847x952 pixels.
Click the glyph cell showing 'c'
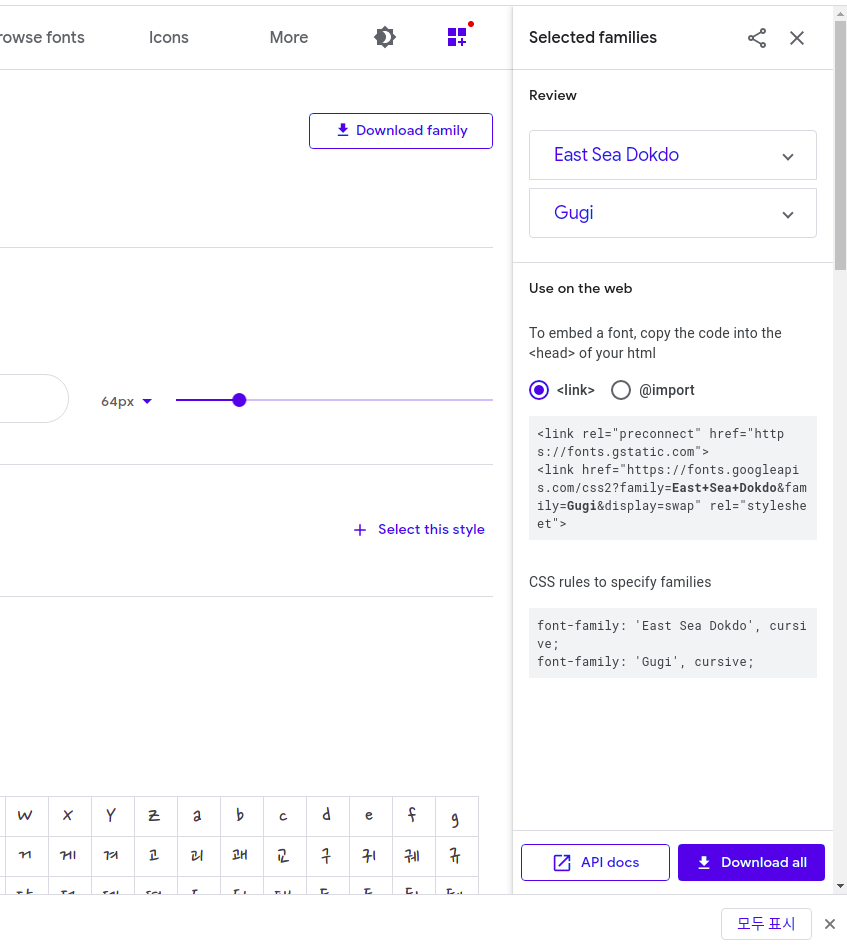click(285, 816)
